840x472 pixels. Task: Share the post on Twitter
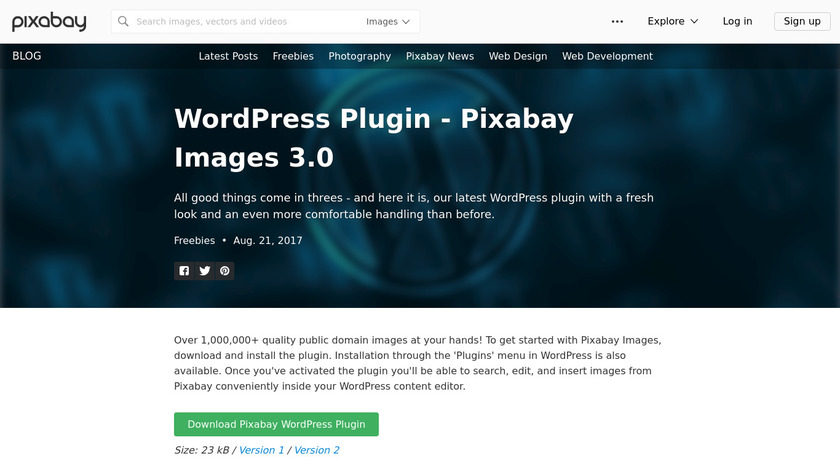[205, 271]
